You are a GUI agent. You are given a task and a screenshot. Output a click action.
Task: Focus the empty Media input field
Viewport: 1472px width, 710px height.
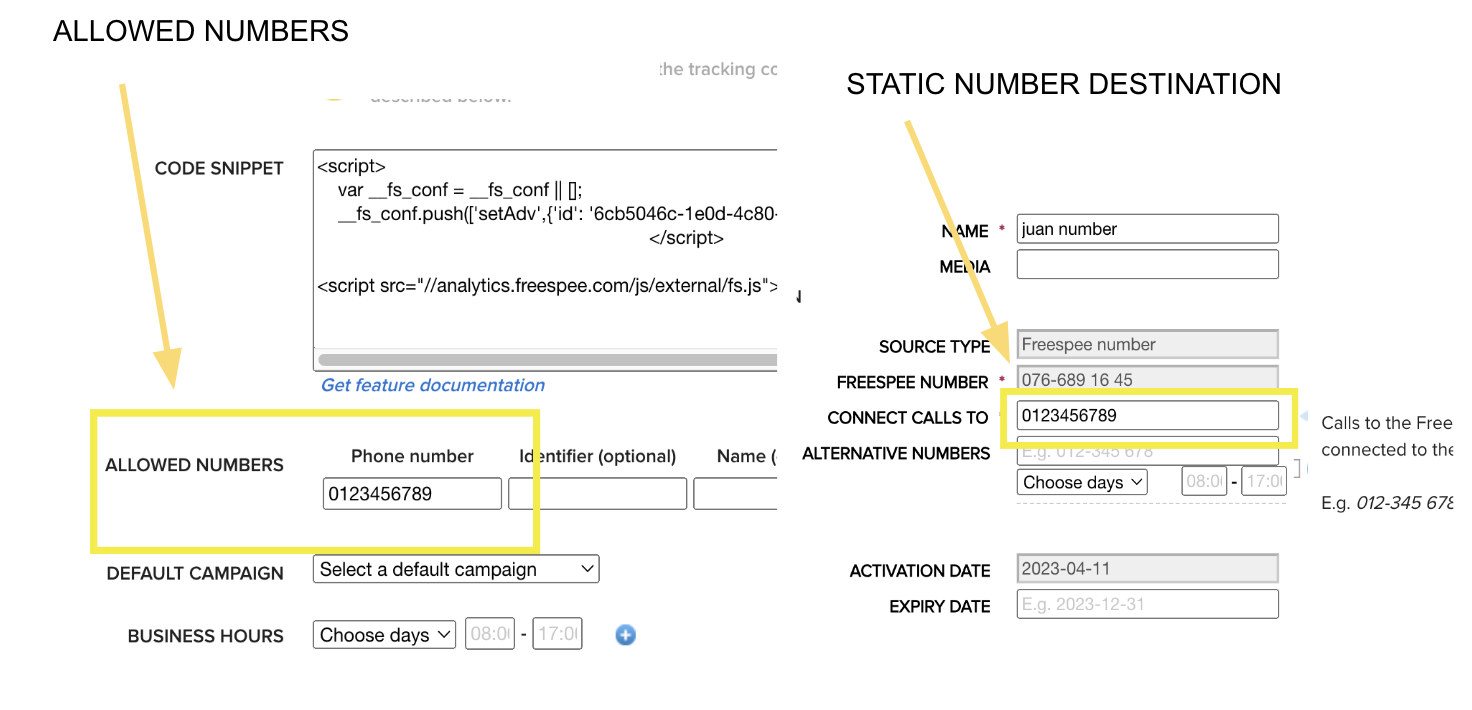[1148, 265]
